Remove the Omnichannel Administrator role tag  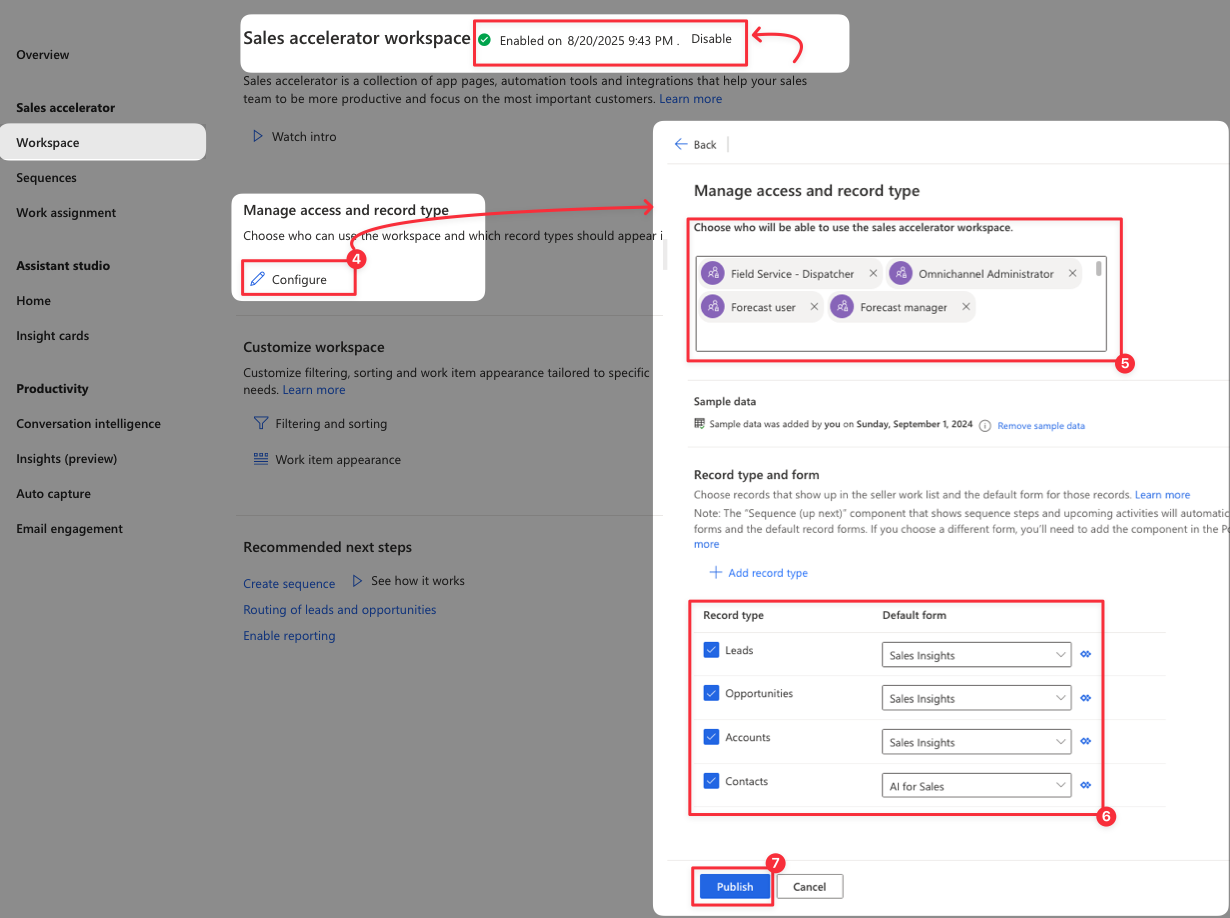tap(1073, 273)
